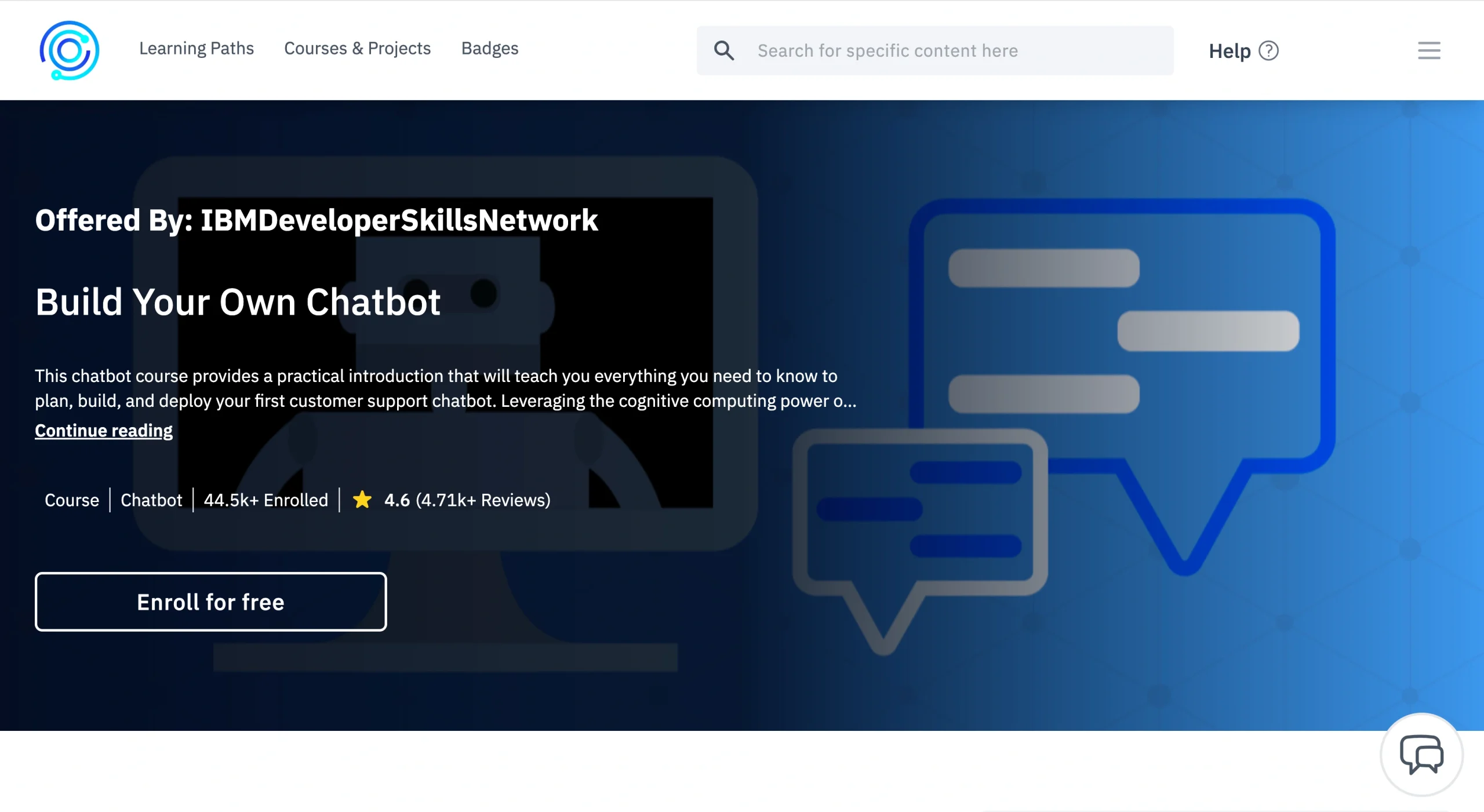
Task: Open the Learning Paths menu item
Action: pos(196,49)
